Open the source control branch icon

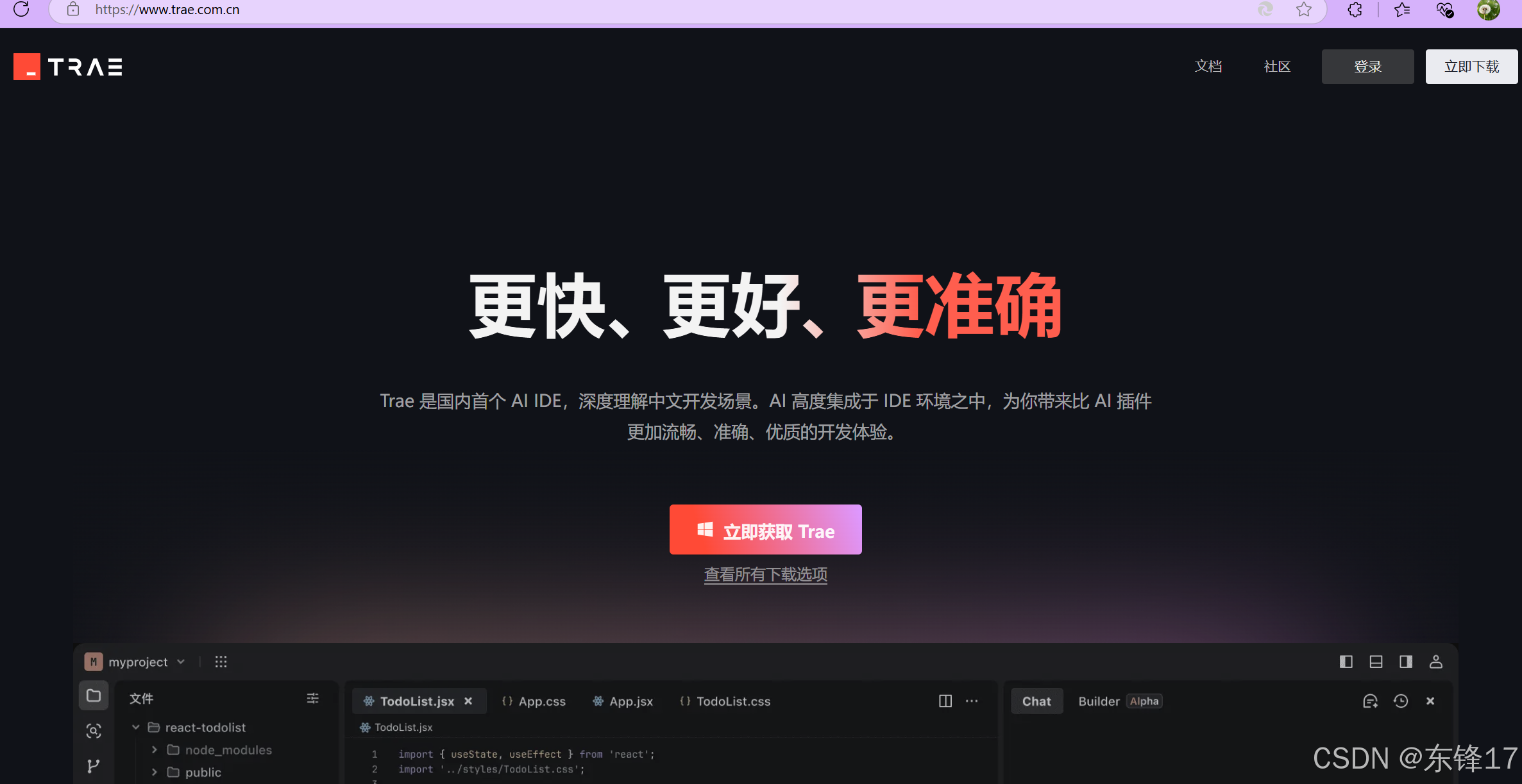[94, 765]
